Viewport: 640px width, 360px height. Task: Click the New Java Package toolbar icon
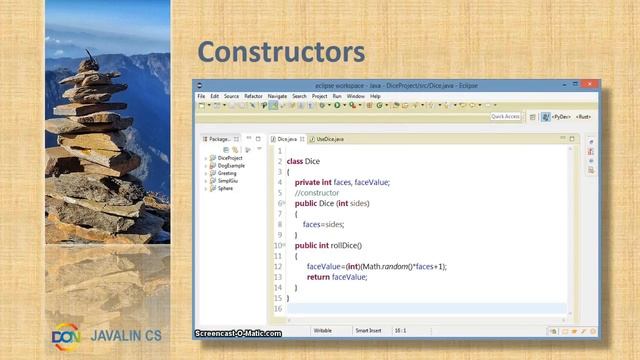[x=369, y=106]
